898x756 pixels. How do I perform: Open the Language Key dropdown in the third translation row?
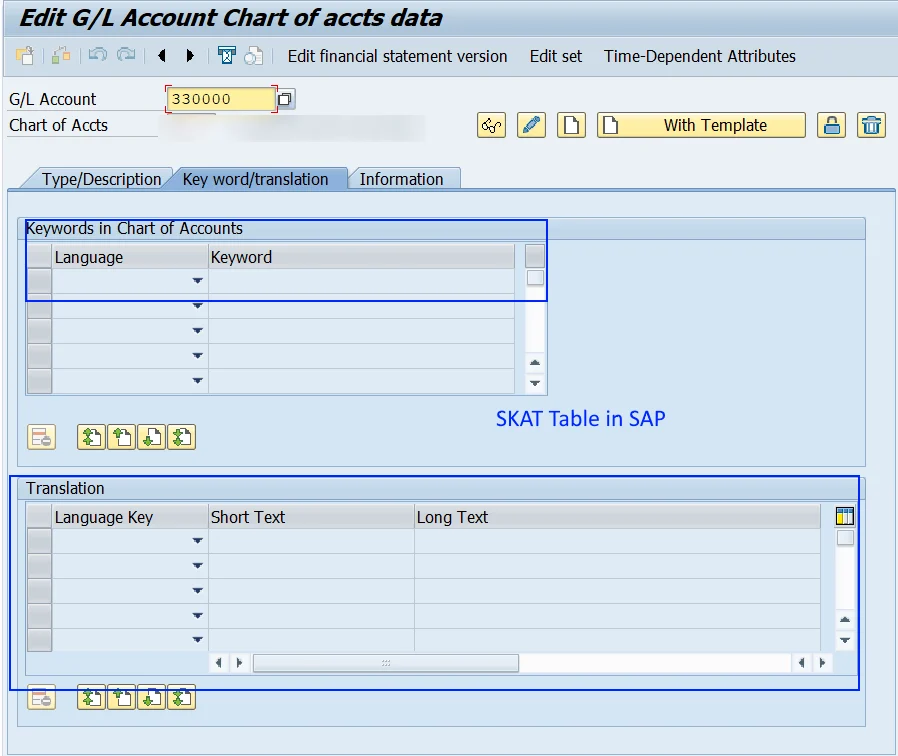[198, 590]
